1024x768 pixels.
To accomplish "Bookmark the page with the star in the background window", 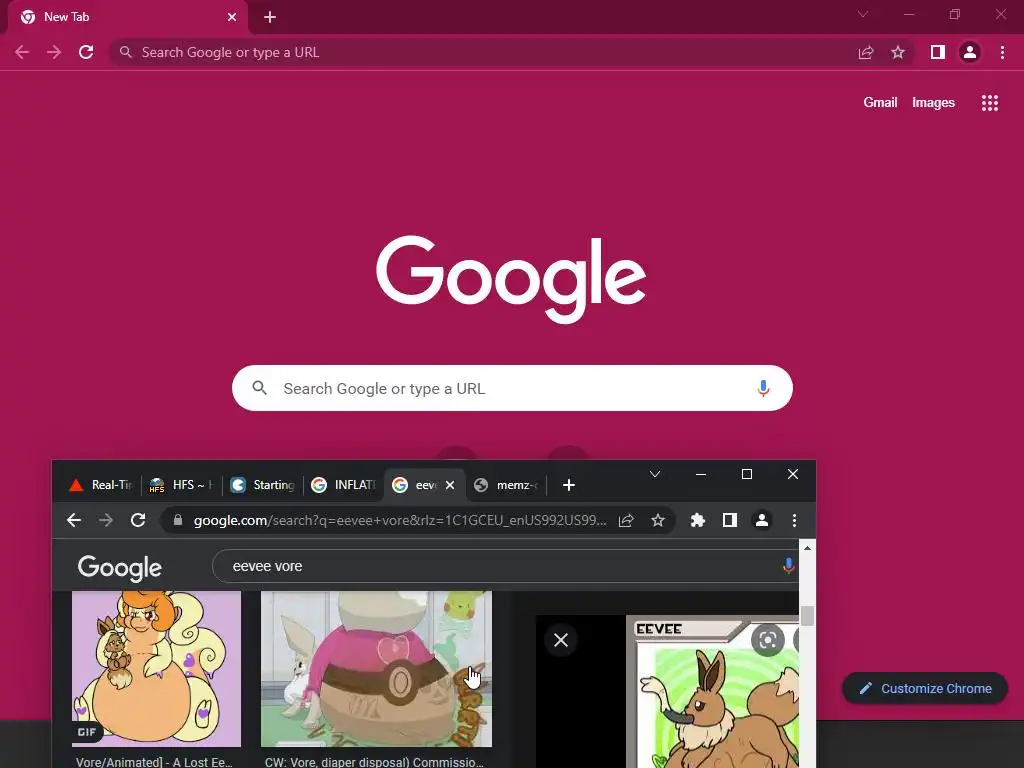I will (898, 52).
